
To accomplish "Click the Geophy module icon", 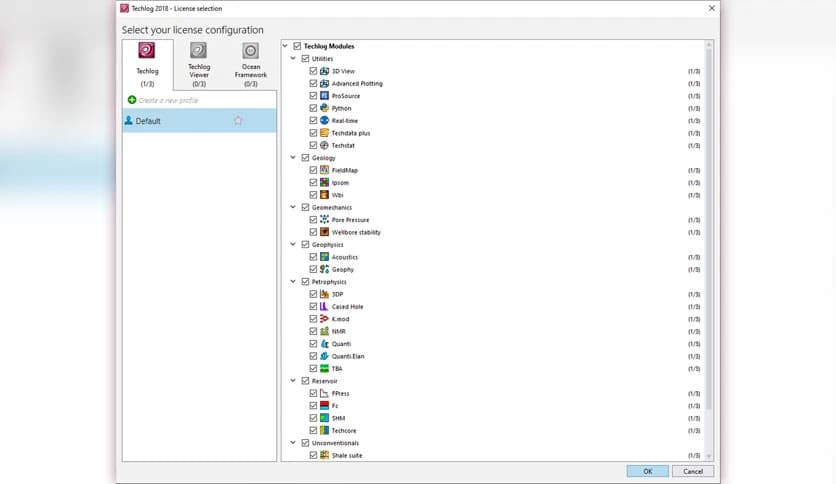I will [x=324, y=269].
